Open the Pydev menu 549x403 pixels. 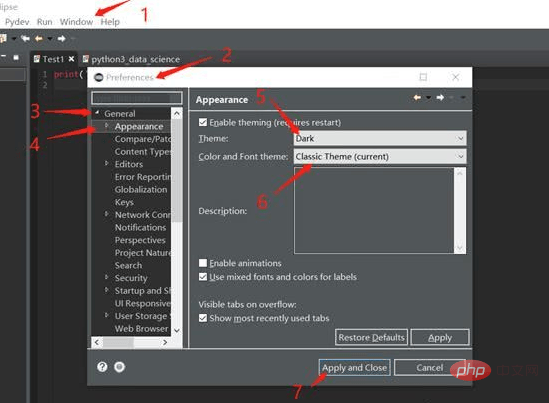(17, 22)
